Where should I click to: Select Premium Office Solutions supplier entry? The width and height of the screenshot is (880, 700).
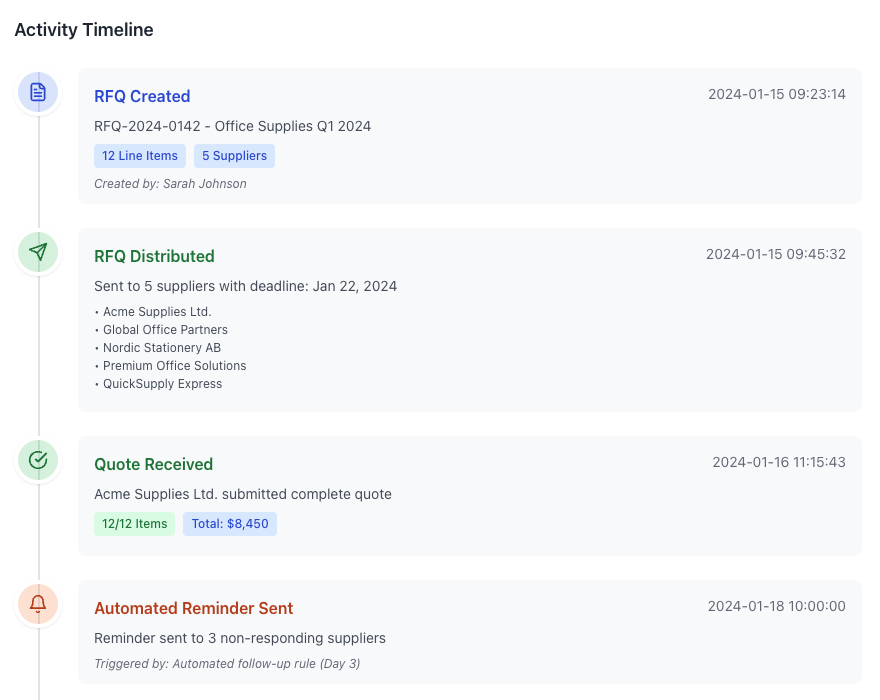(174, 366)
